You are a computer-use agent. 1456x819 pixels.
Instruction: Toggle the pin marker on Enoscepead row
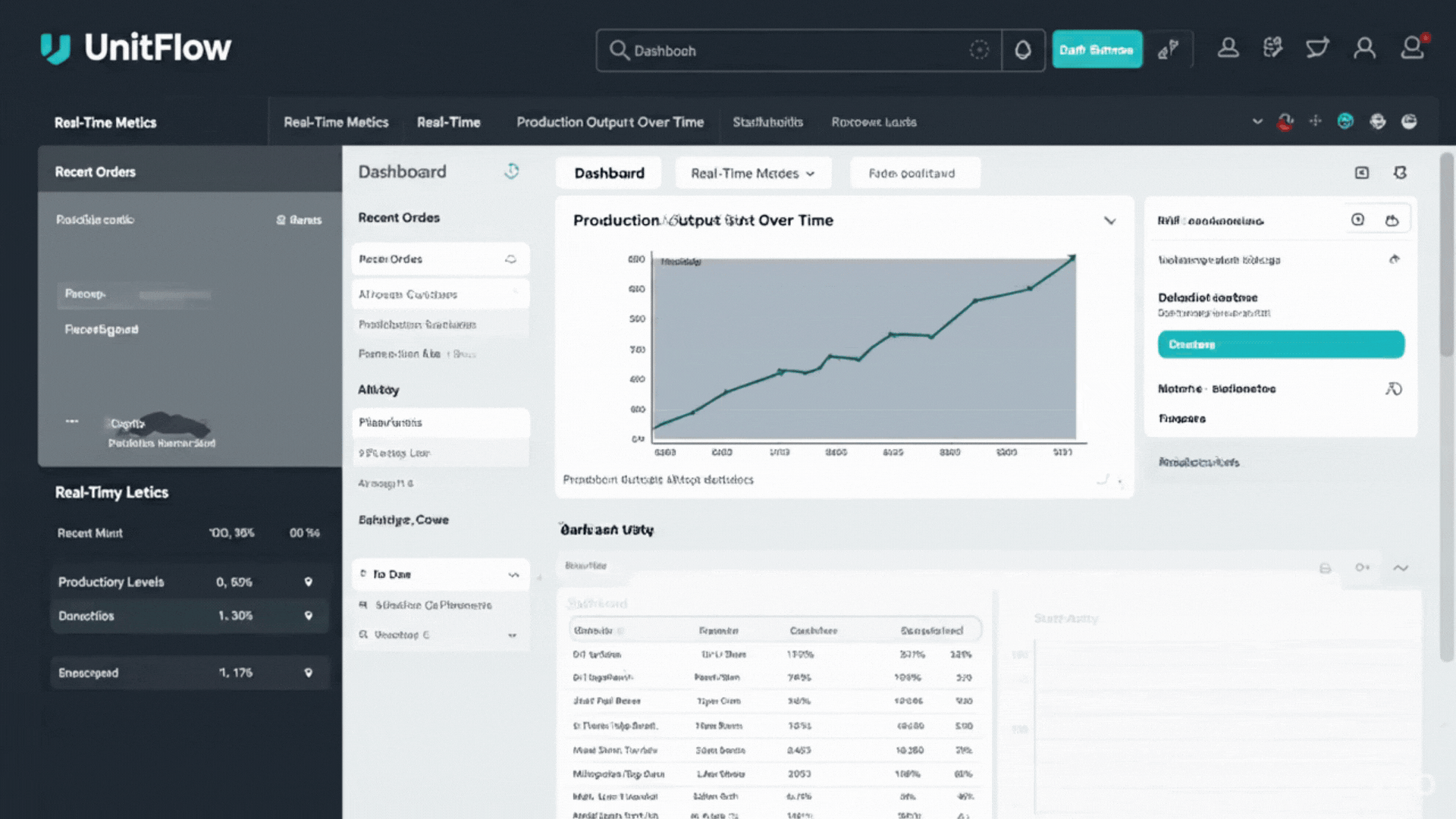(x=308, y=673)
